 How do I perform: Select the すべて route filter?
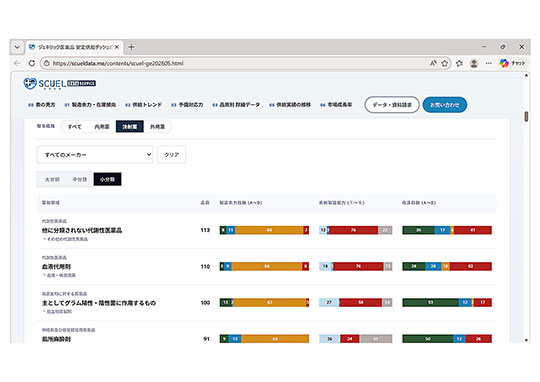tap(74, 126)
